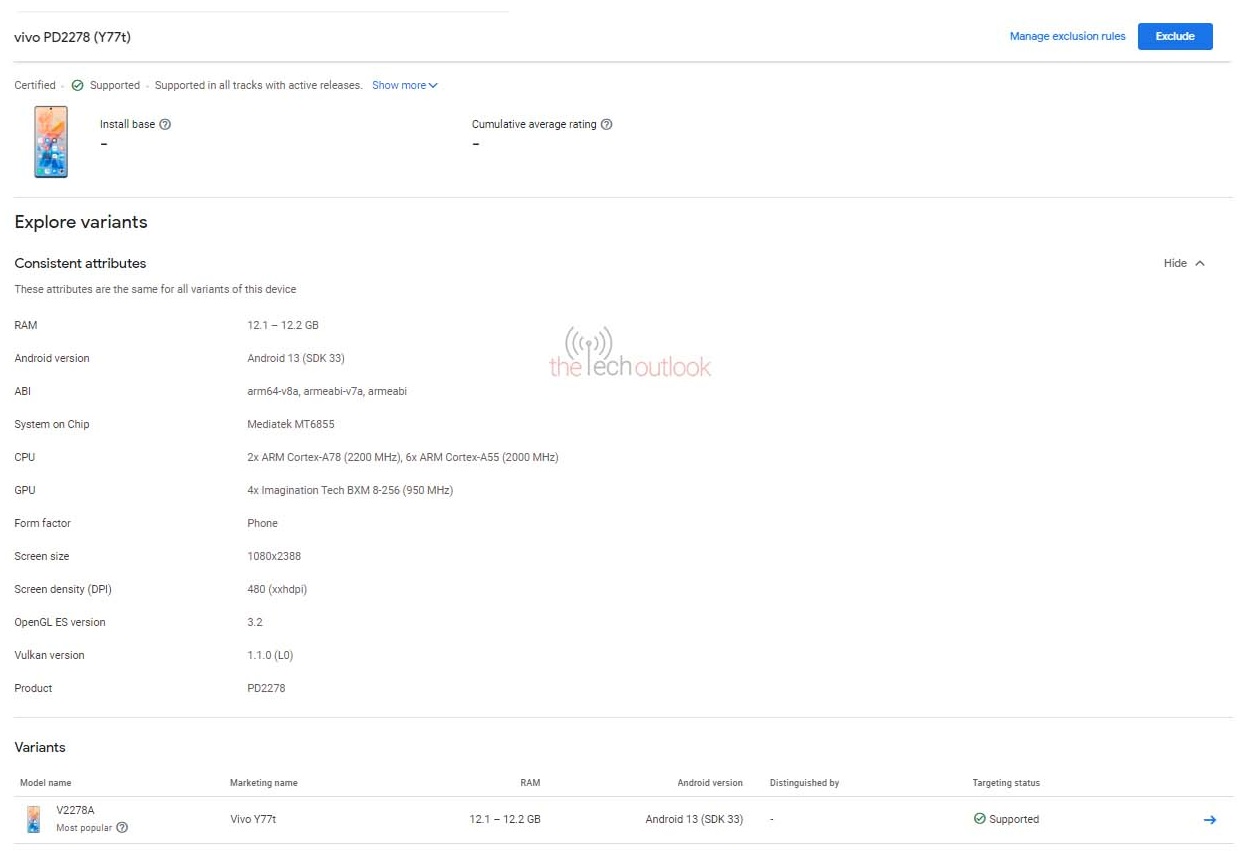Open V2278A variant details with the arrow icon
This screenshot has height=851, width=1244.
coord(1209,820)
